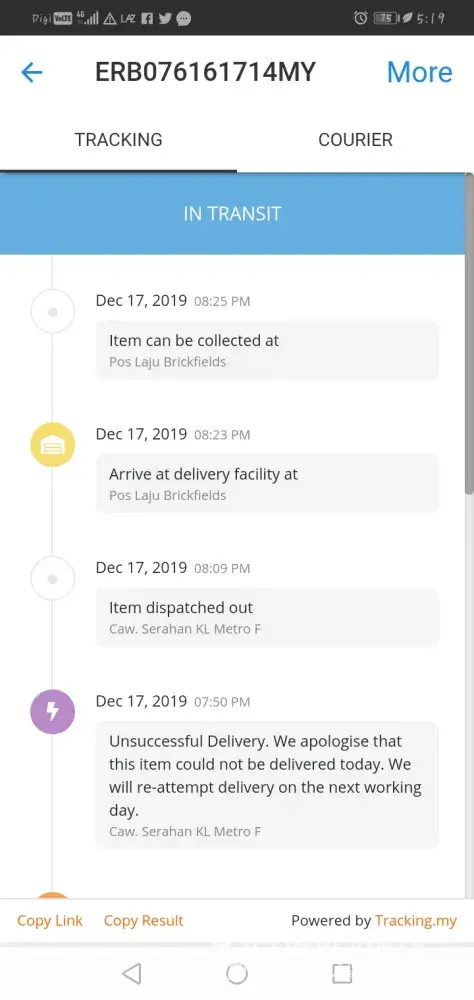Select the TRACKING tab

(x=119, y=140)
